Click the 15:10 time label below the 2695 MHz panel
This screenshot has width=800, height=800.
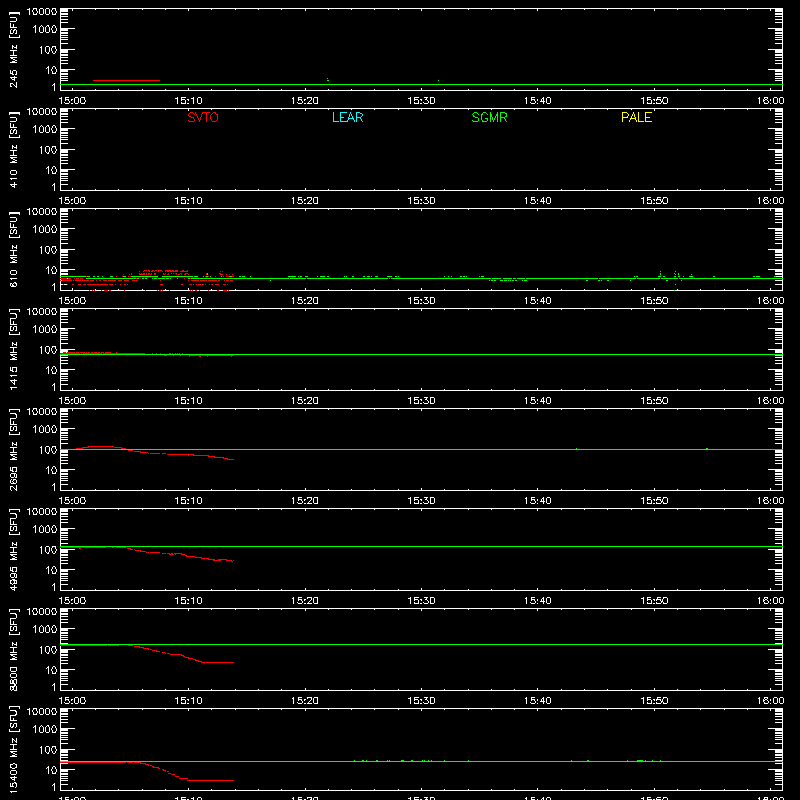pos(188,501)
